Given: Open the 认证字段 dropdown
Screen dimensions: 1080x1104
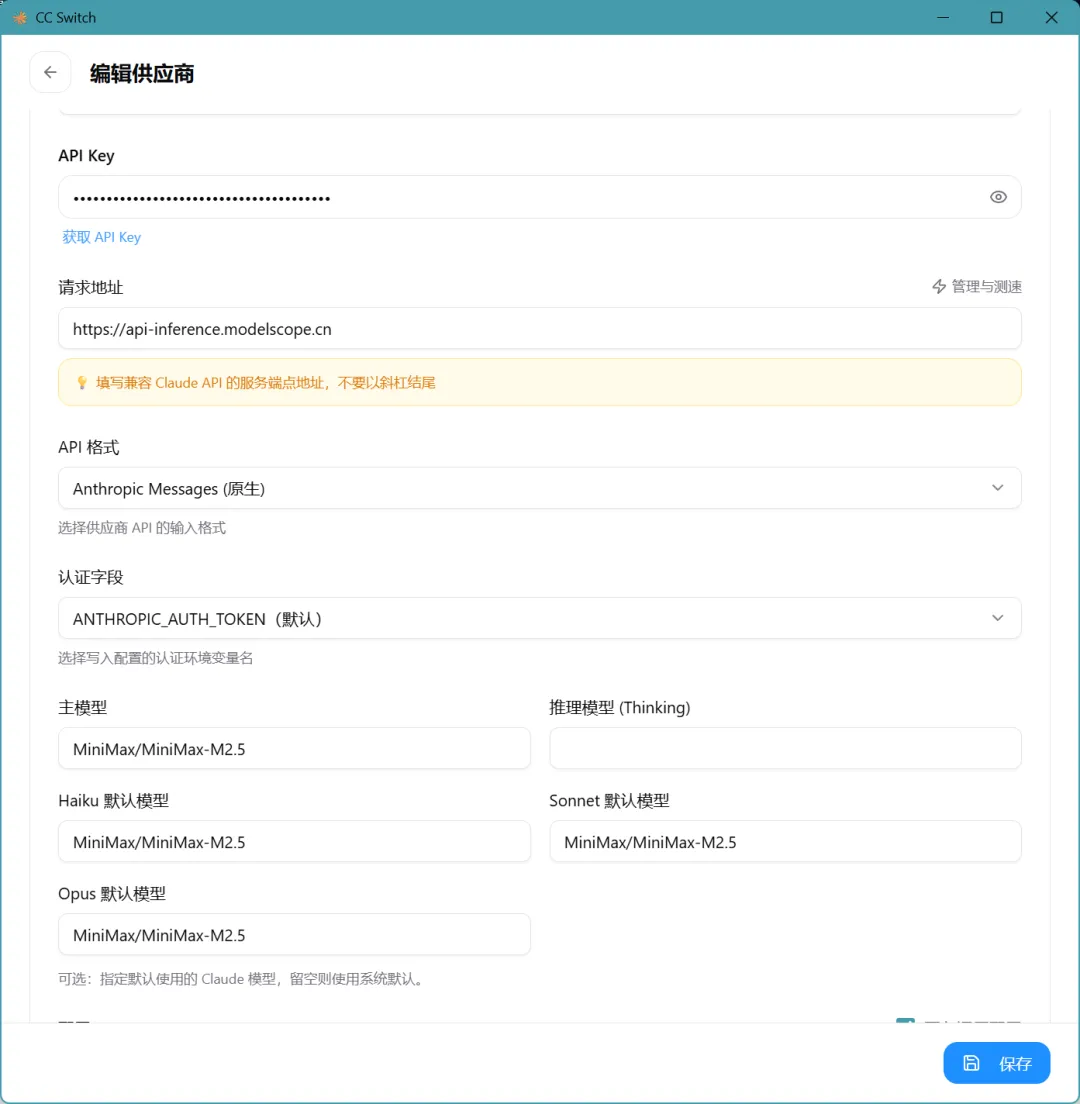Looking at the screenshot, I should (539, 618).
